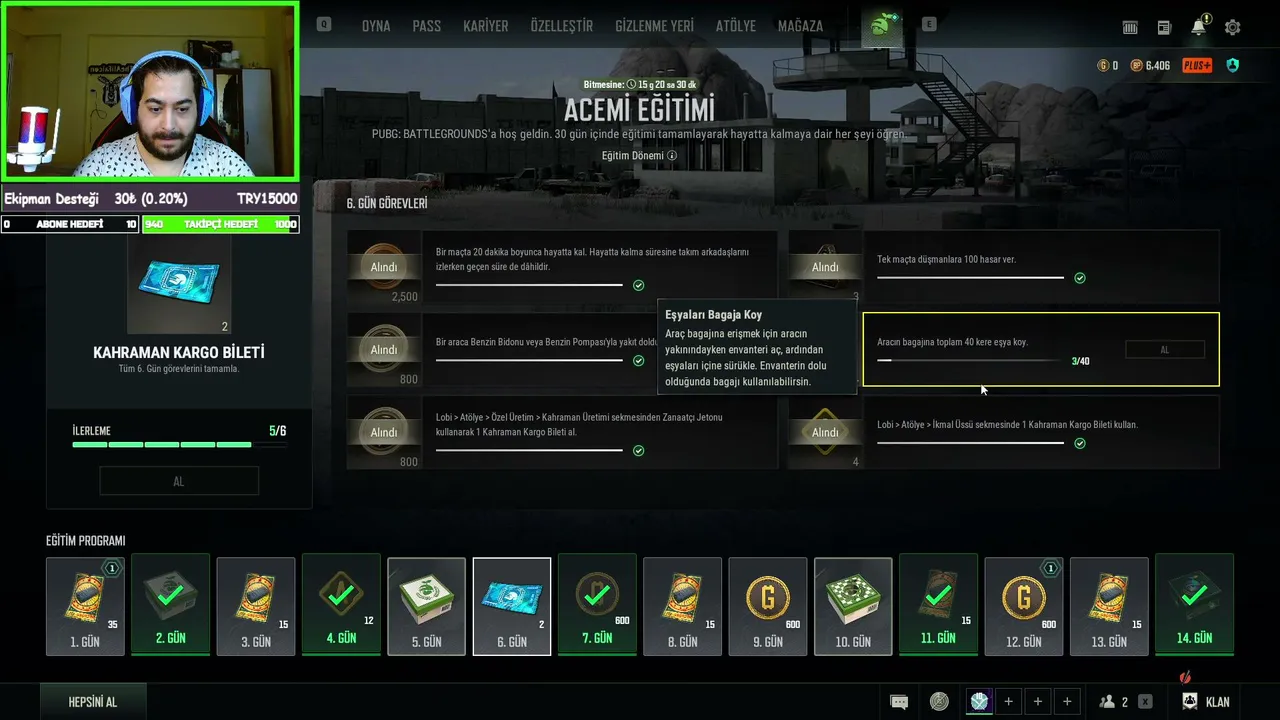
Task: Click the EĞİTİM PROGRAMI heading
Action: 86,541
